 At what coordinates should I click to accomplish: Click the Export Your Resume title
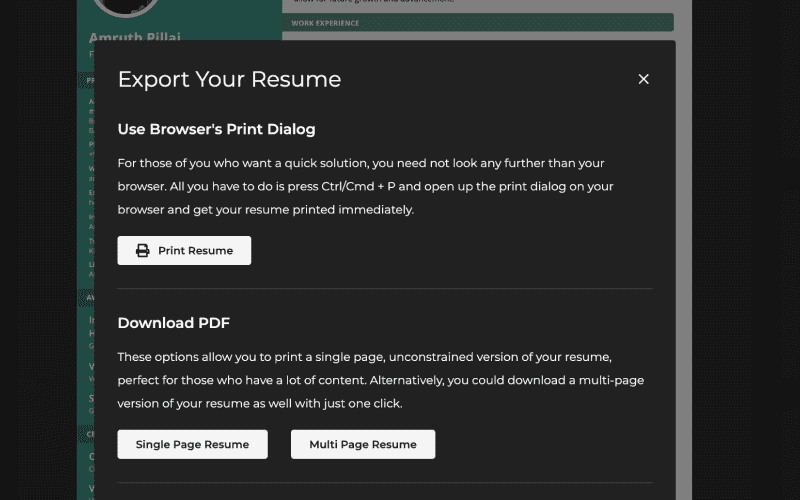229,79
